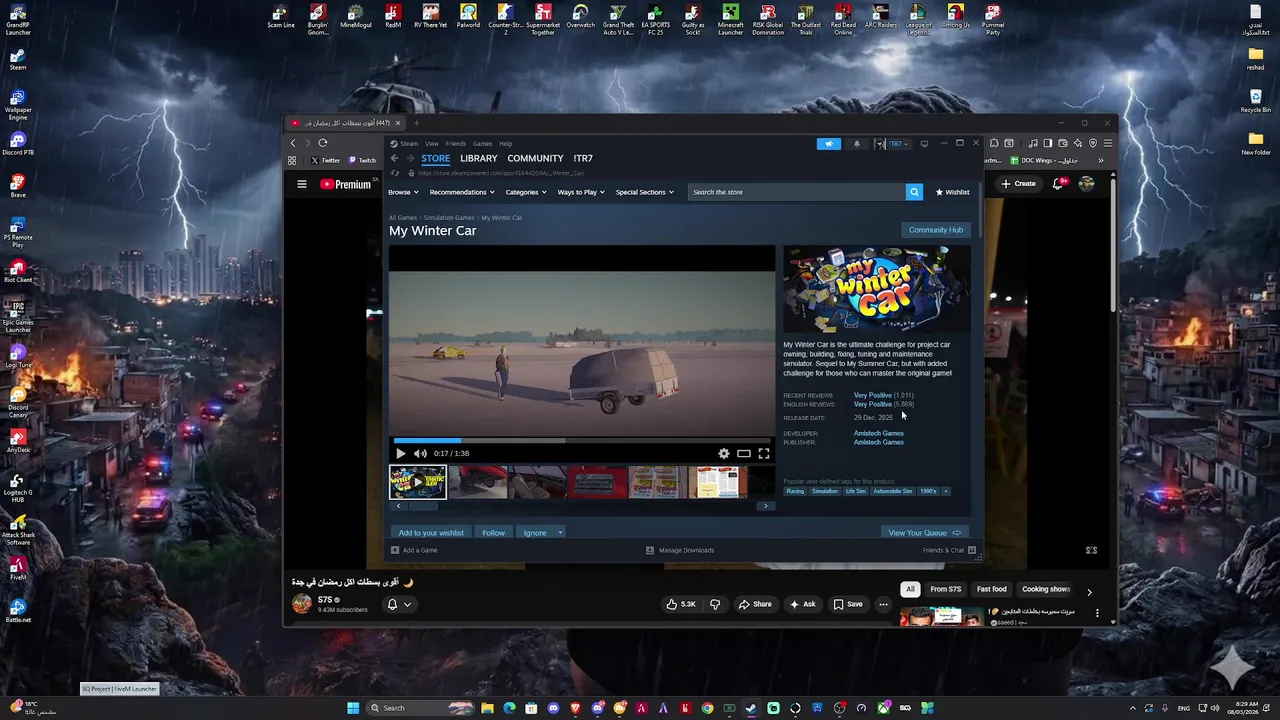1280x720 pixels.
Task: Open the STORE tab in Steam
Action: click(x=435, y=158)
